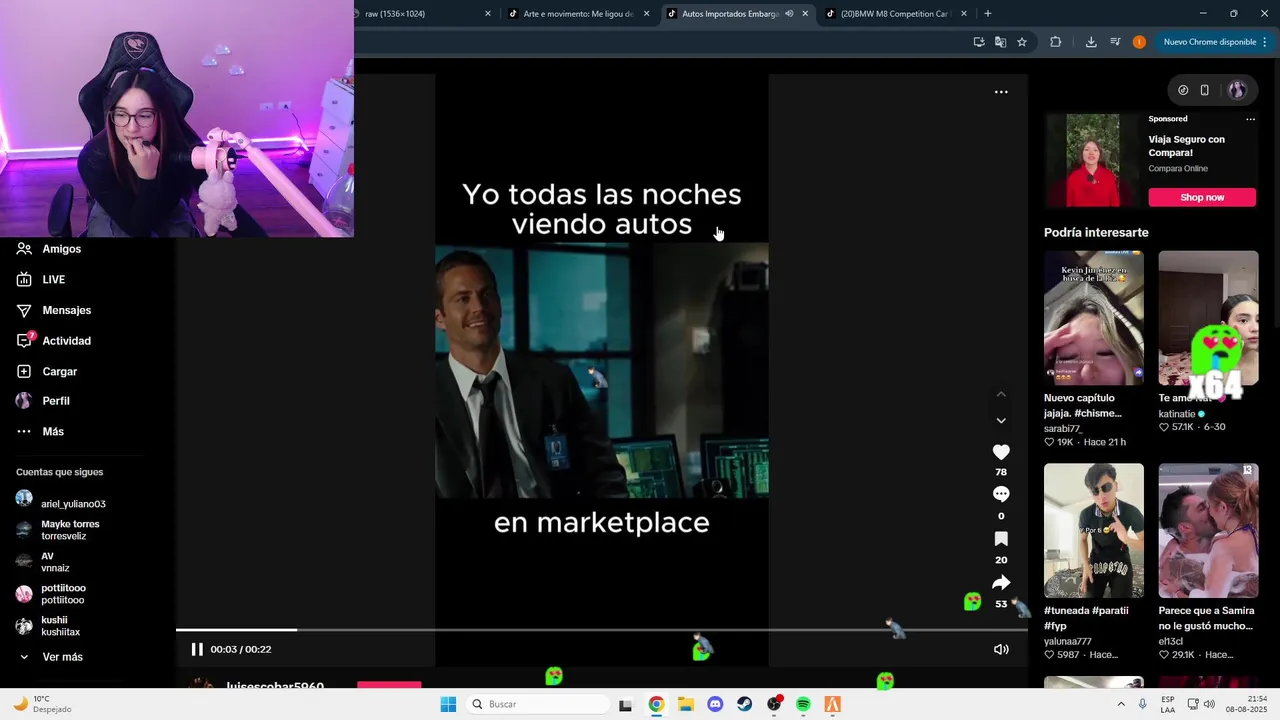
Task: Select Autos Importados Embarga tab
Action: 730,14
